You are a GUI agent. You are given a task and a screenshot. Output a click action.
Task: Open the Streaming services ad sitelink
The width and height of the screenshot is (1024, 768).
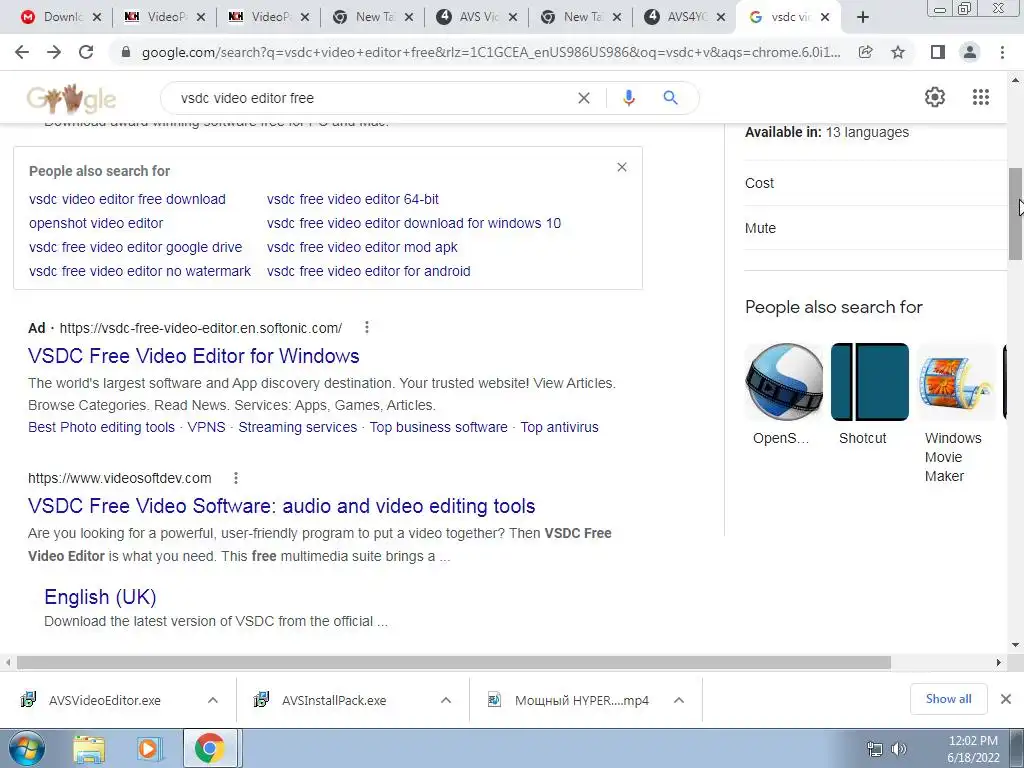[297, 427]
